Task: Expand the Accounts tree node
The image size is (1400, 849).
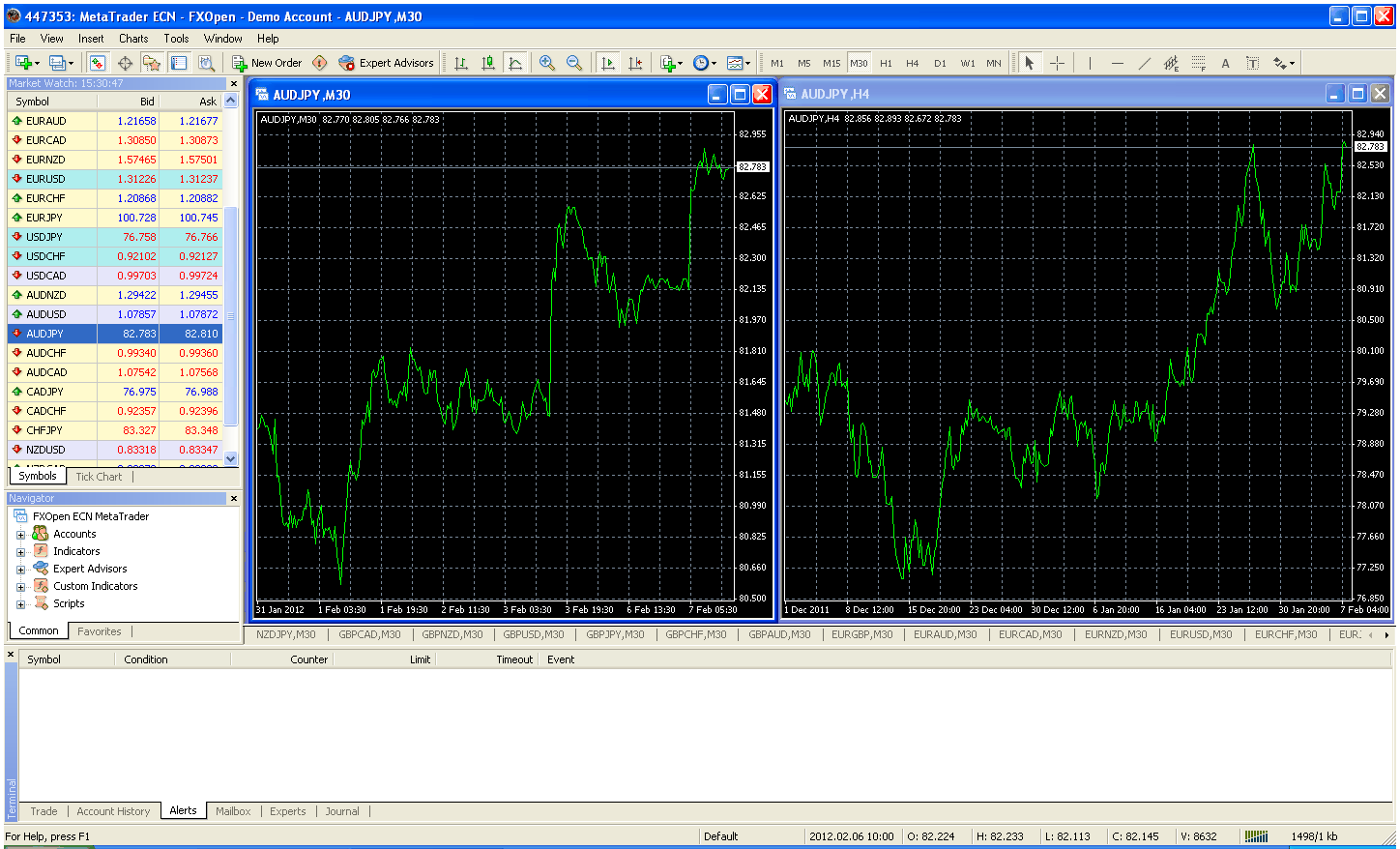Action: 20,535
